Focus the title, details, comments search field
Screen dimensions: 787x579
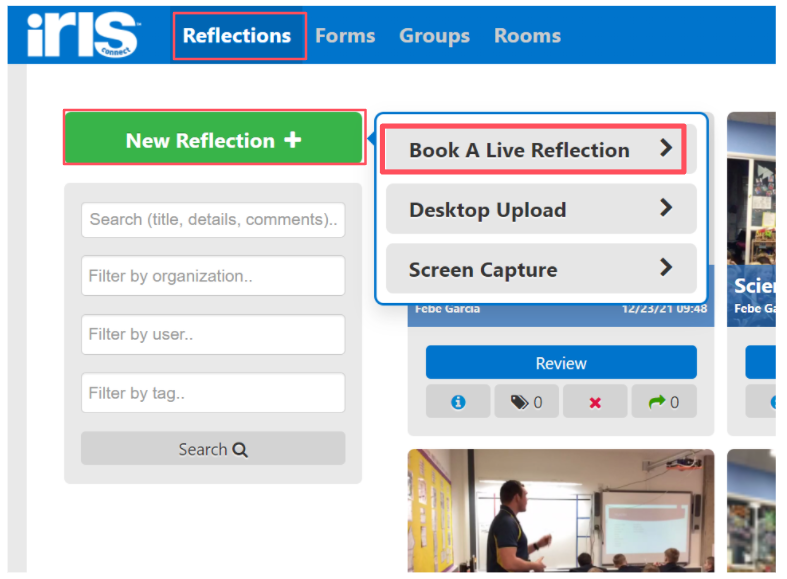[213, 219]
